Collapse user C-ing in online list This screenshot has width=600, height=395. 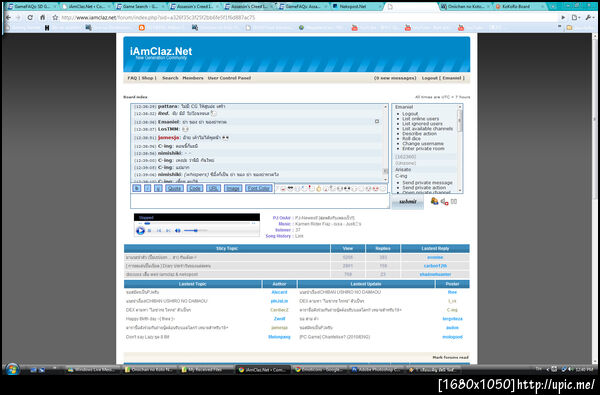point(401,176)
